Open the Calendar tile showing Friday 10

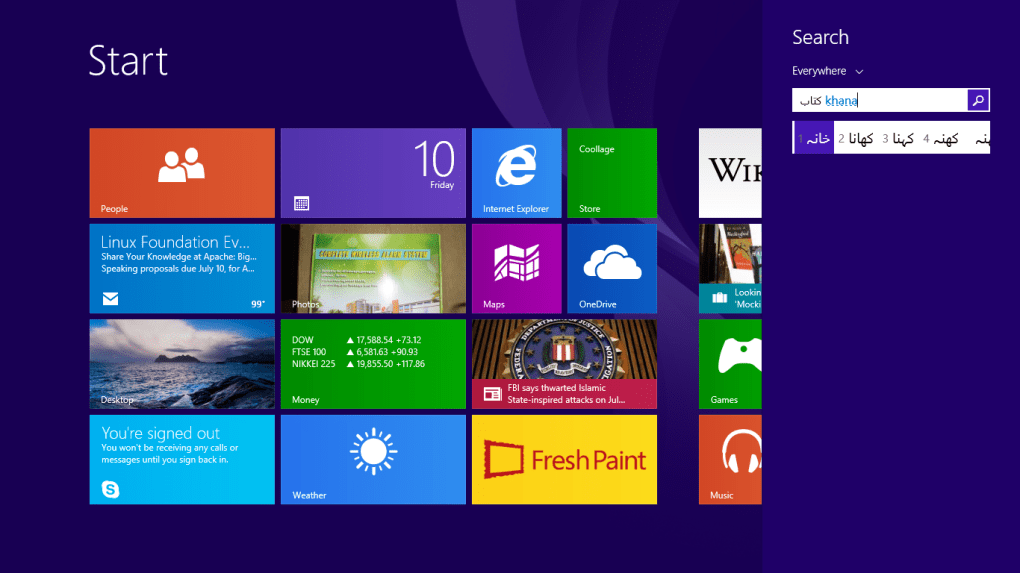(x=373, y=172)
